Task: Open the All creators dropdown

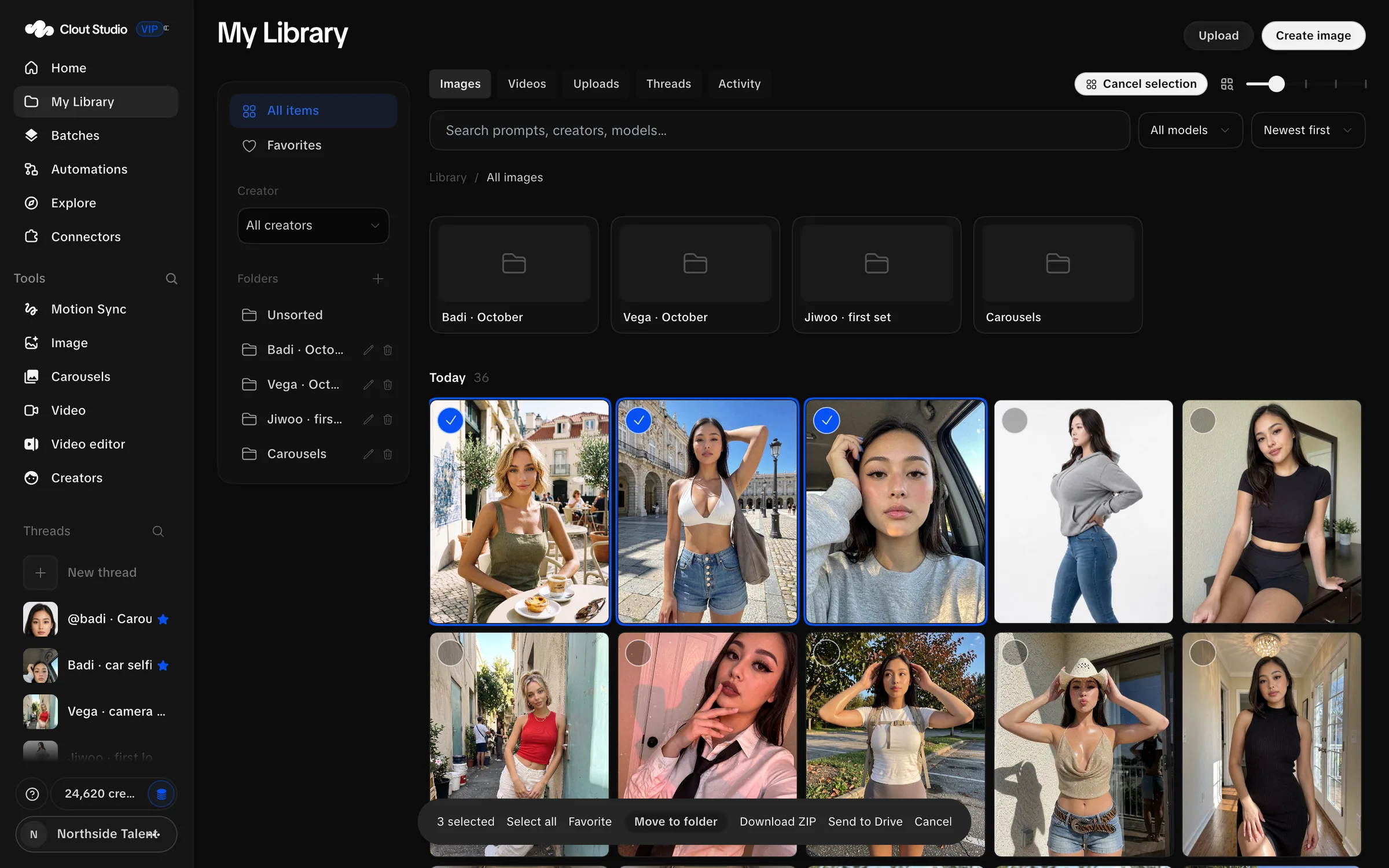Action: pos(313,225)
